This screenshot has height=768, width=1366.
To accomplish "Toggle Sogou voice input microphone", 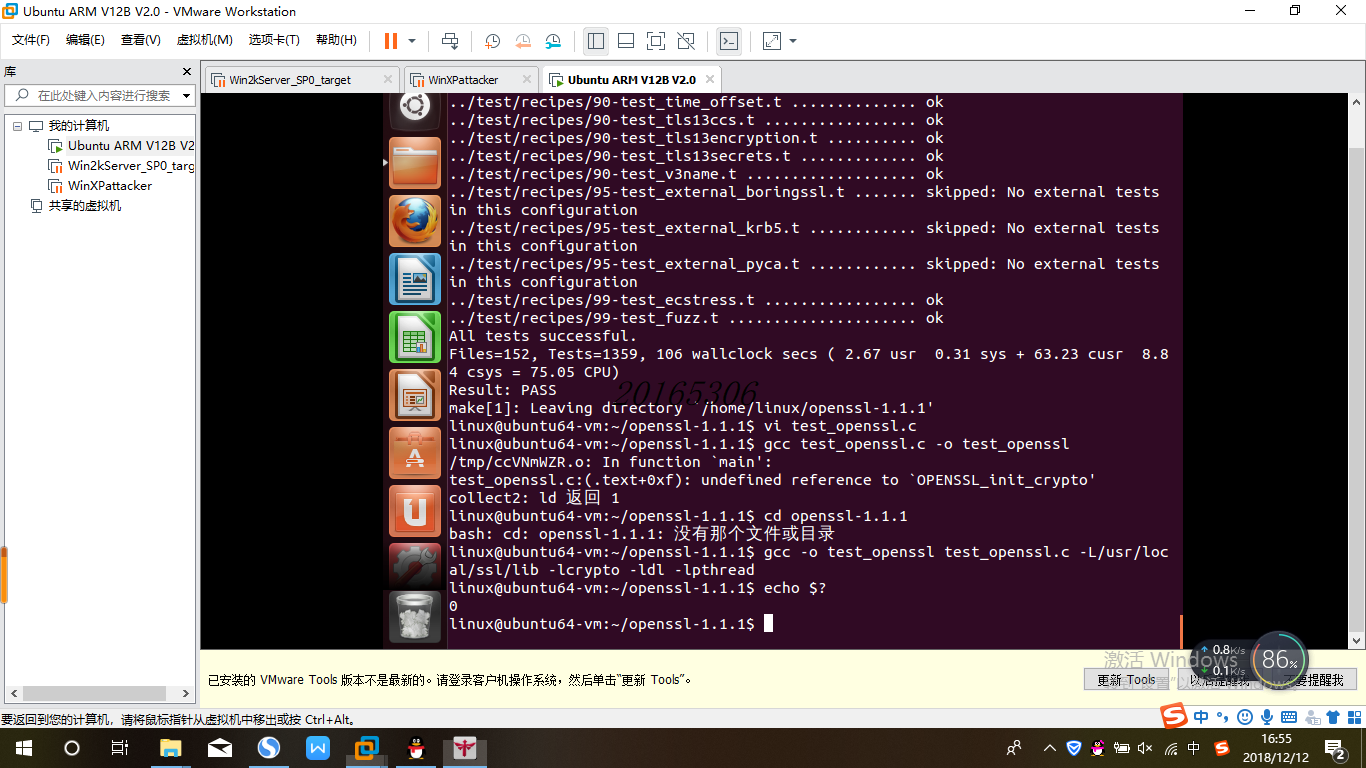I will pyautogui.click(x=1267, y=717).
